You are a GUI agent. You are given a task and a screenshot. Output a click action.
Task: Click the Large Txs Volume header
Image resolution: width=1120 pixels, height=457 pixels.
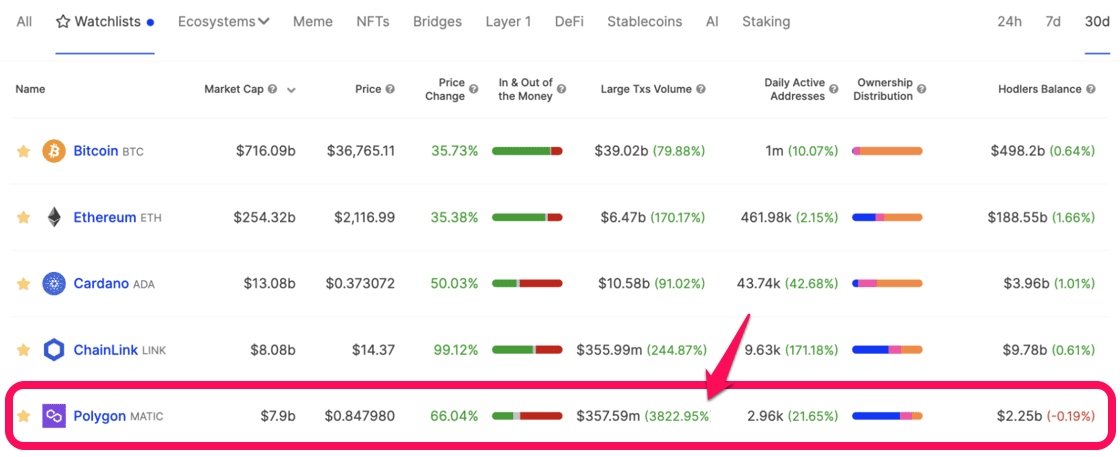point(646,89)
